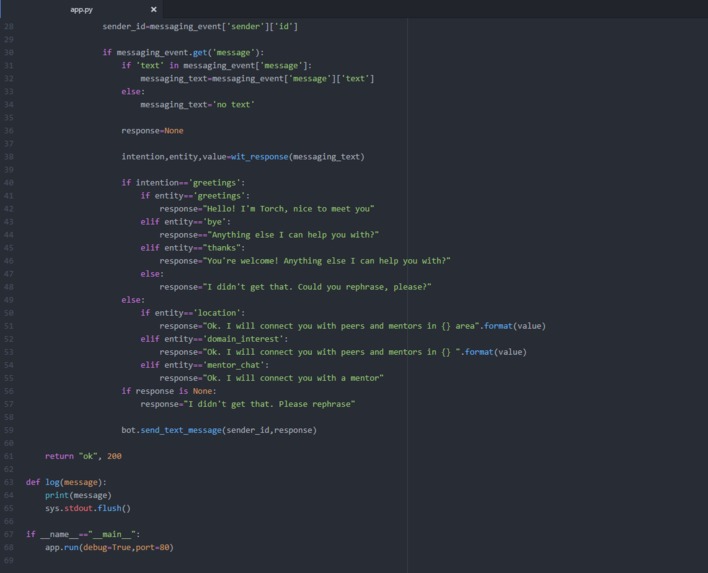Click intention=='greetings' condition
The image size is (708, 573).
point(183,183)
